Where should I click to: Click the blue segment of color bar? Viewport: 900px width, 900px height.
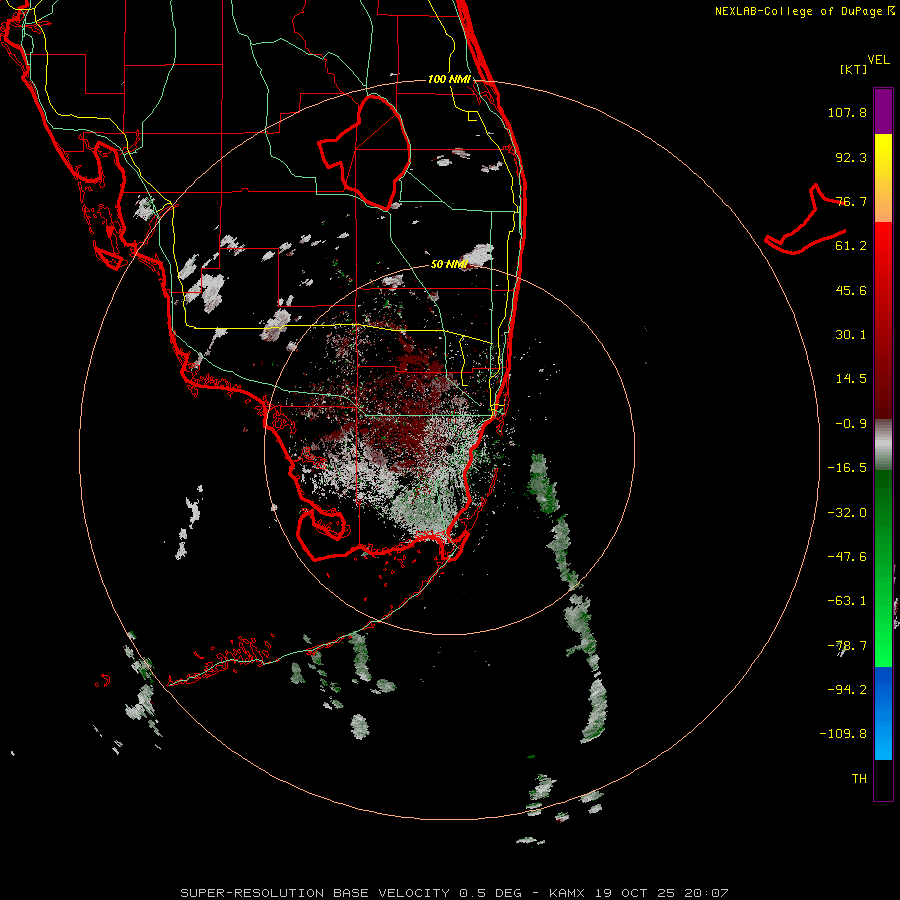[x=883, y=713]
